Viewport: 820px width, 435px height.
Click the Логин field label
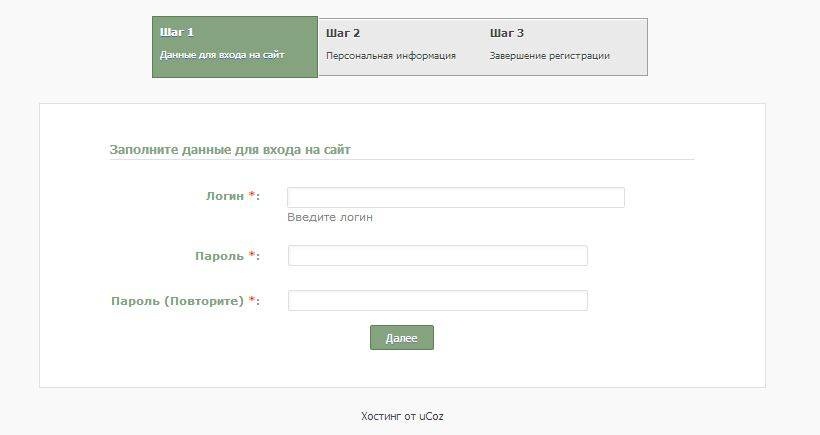[x=225, y=196]
